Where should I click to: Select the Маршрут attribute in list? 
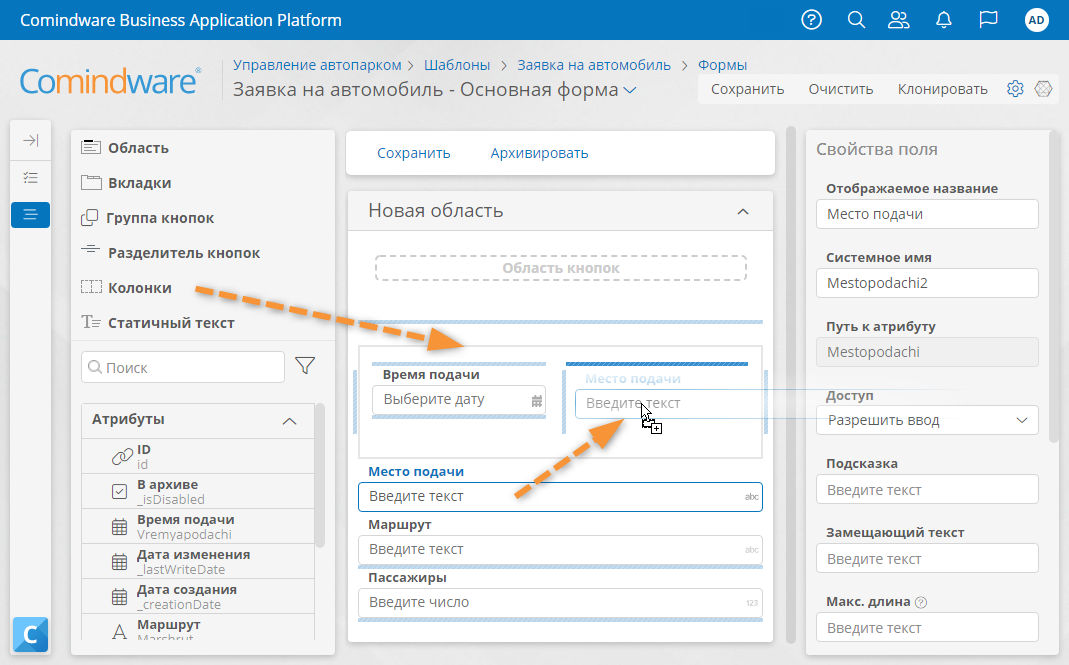pyautogui.click(x=198, y=627)
